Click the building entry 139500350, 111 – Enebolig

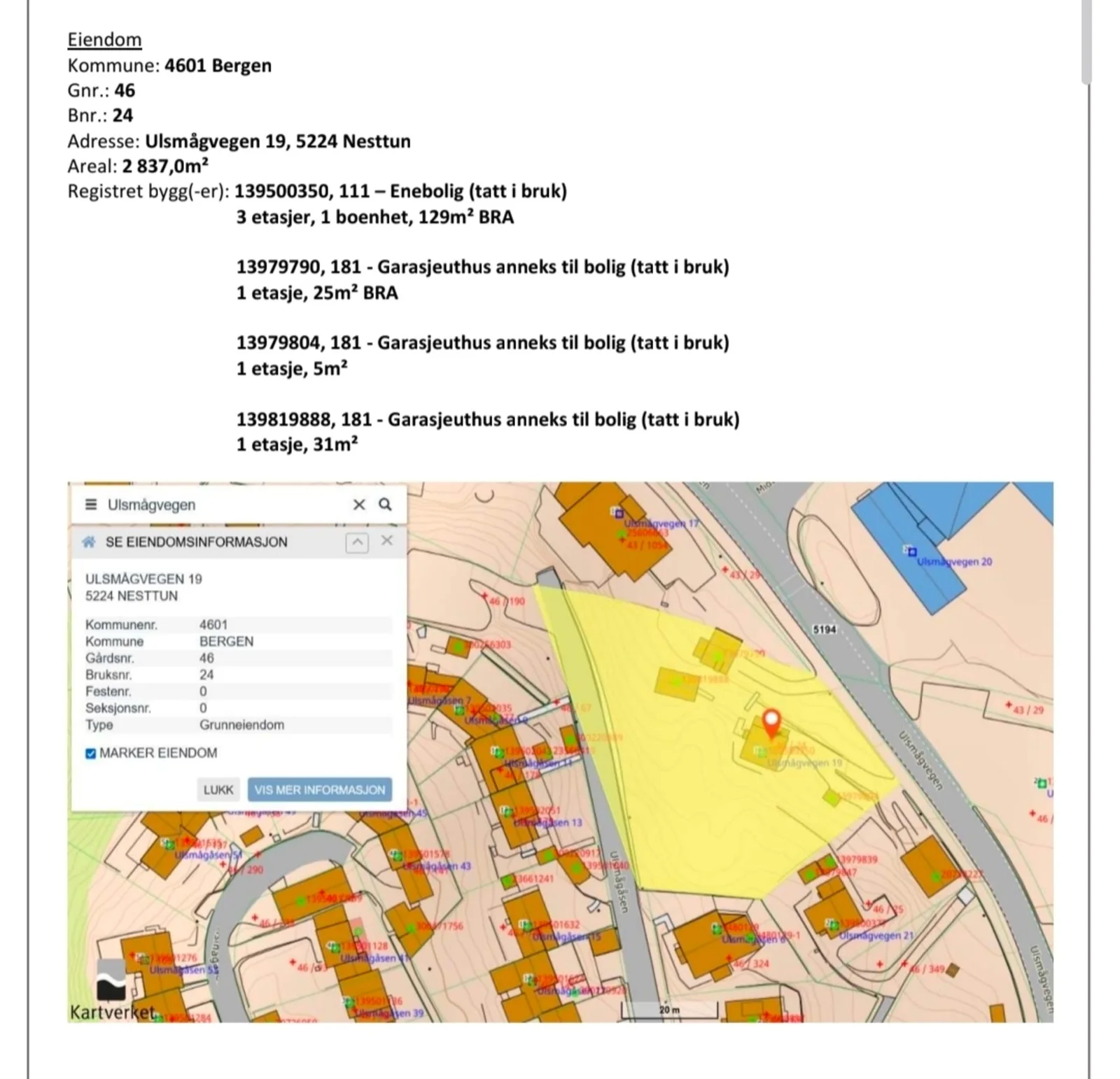click(x=400, y=191)
